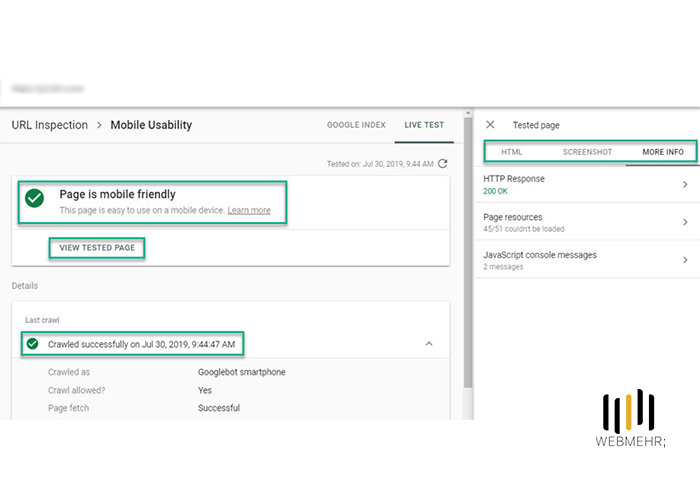Go back to URL Inspection breadcrumb

point(49,125)
